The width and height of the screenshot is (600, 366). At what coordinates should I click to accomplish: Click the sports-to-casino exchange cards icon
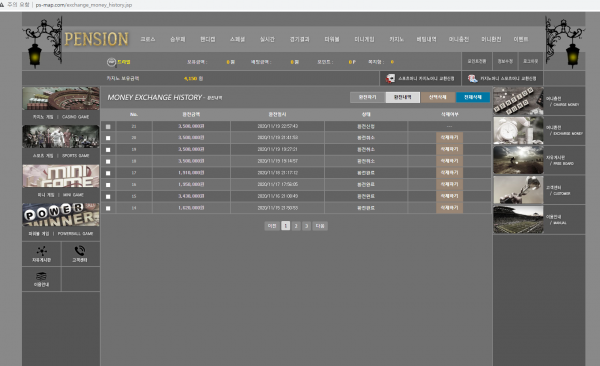pos(390,78)
